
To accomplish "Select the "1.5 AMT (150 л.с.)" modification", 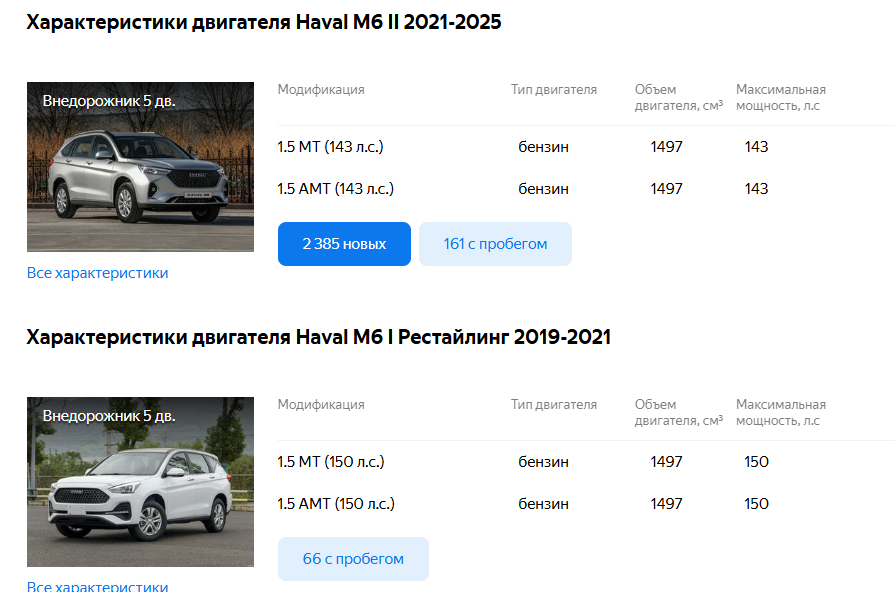I will pos(336,504).
